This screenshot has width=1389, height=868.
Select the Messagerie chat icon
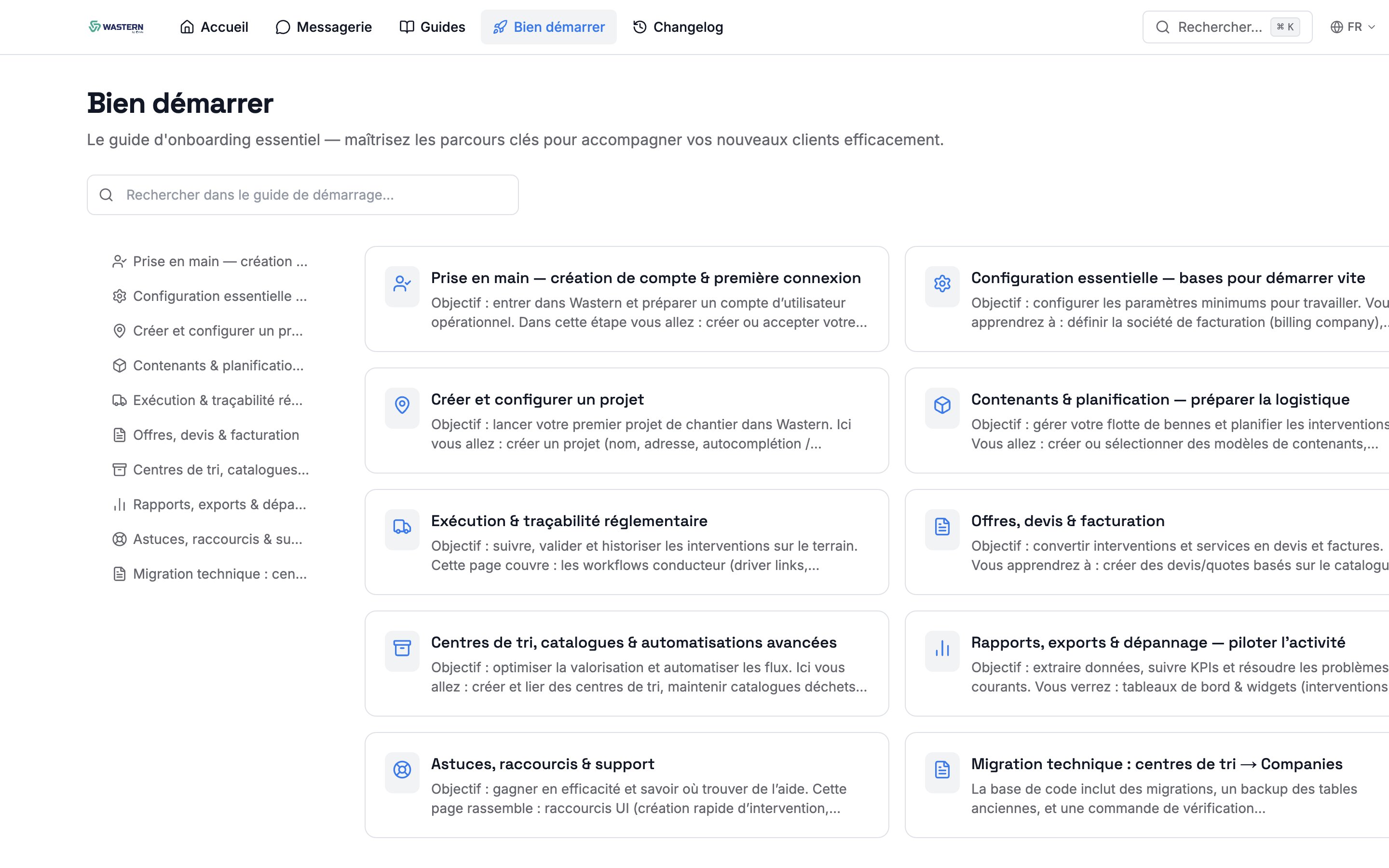283,27
